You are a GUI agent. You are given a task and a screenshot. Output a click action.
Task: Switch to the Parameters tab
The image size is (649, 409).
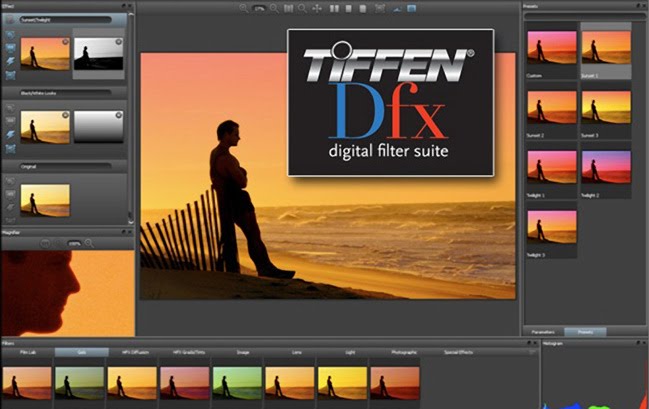(x=543, y=332)
